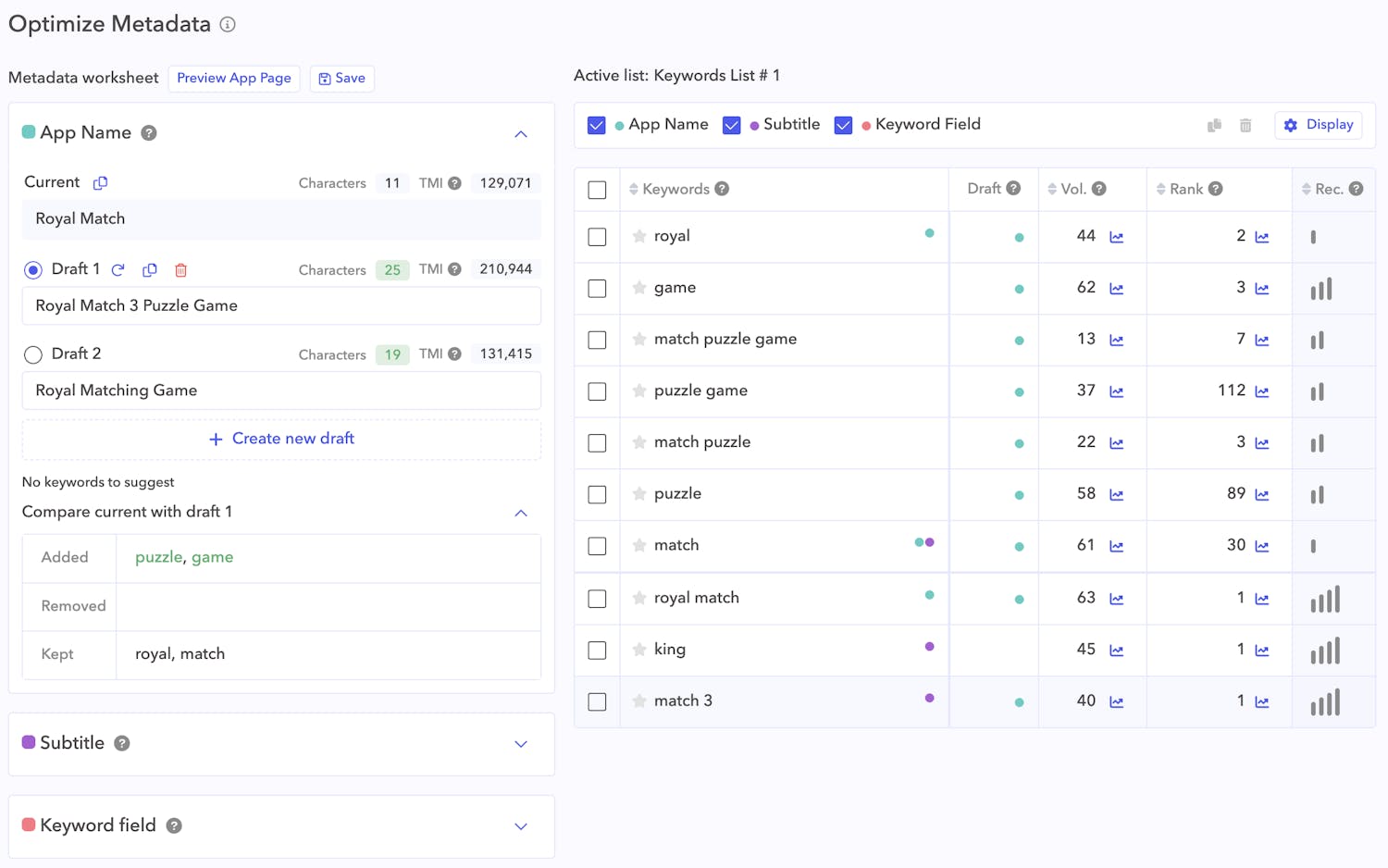Open the TMI help tooltip for Draft 2
1388x868 pixels.
click(x=453, y=353)
